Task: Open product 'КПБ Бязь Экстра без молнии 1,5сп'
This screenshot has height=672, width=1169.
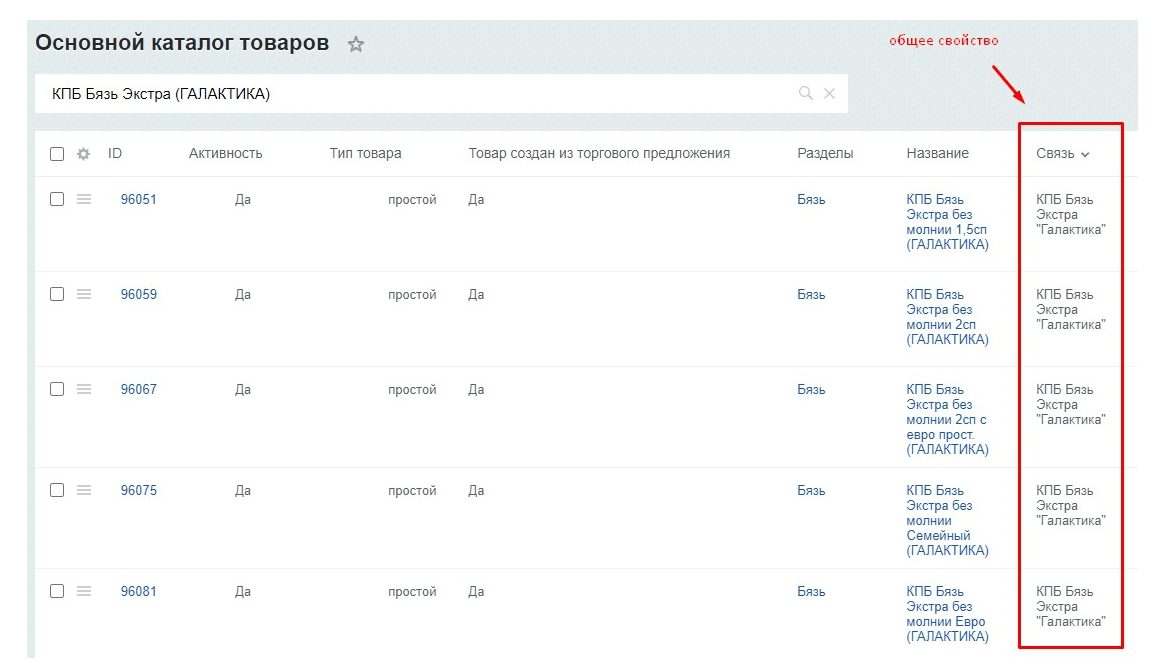Action: [946, 222]
